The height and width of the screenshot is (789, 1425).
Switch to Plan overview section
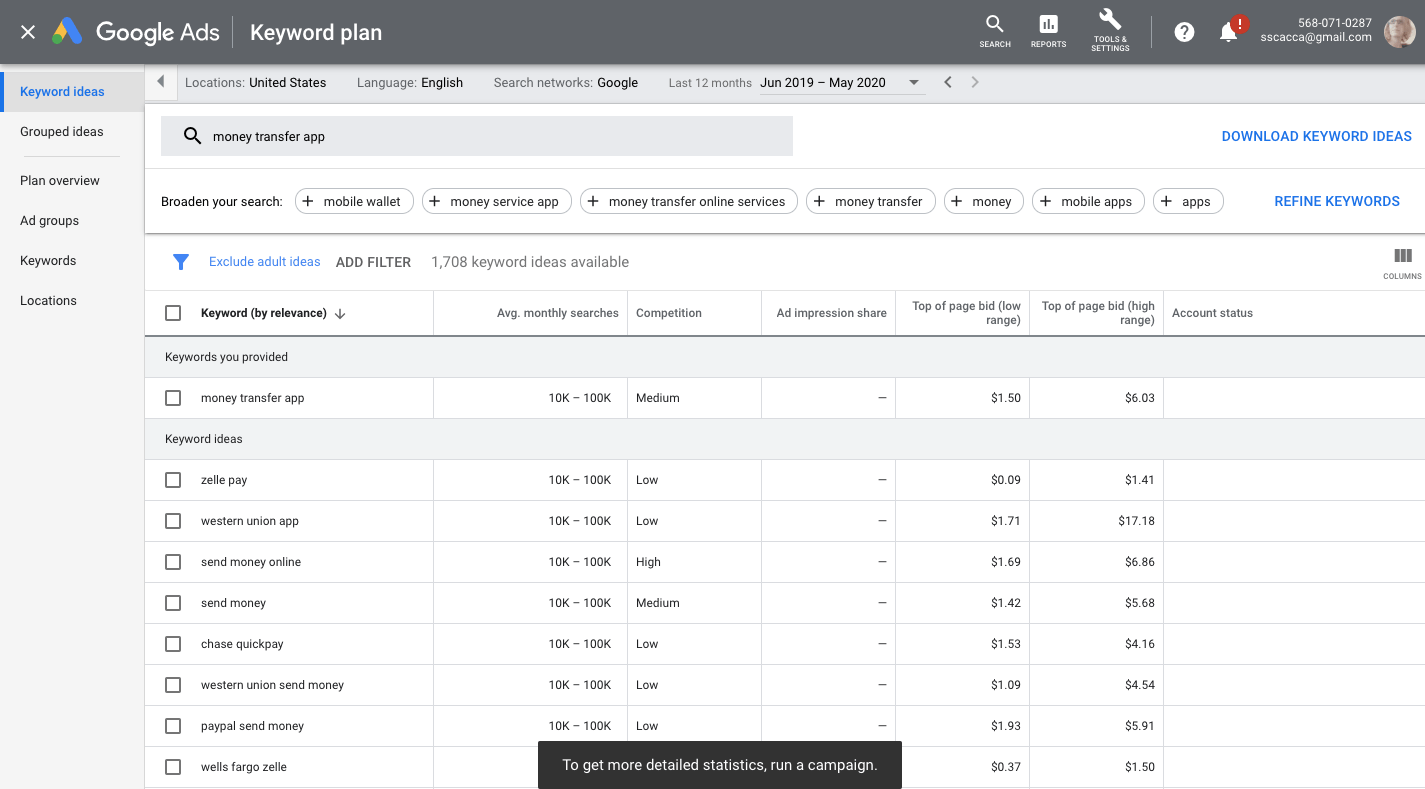point(60,181)
